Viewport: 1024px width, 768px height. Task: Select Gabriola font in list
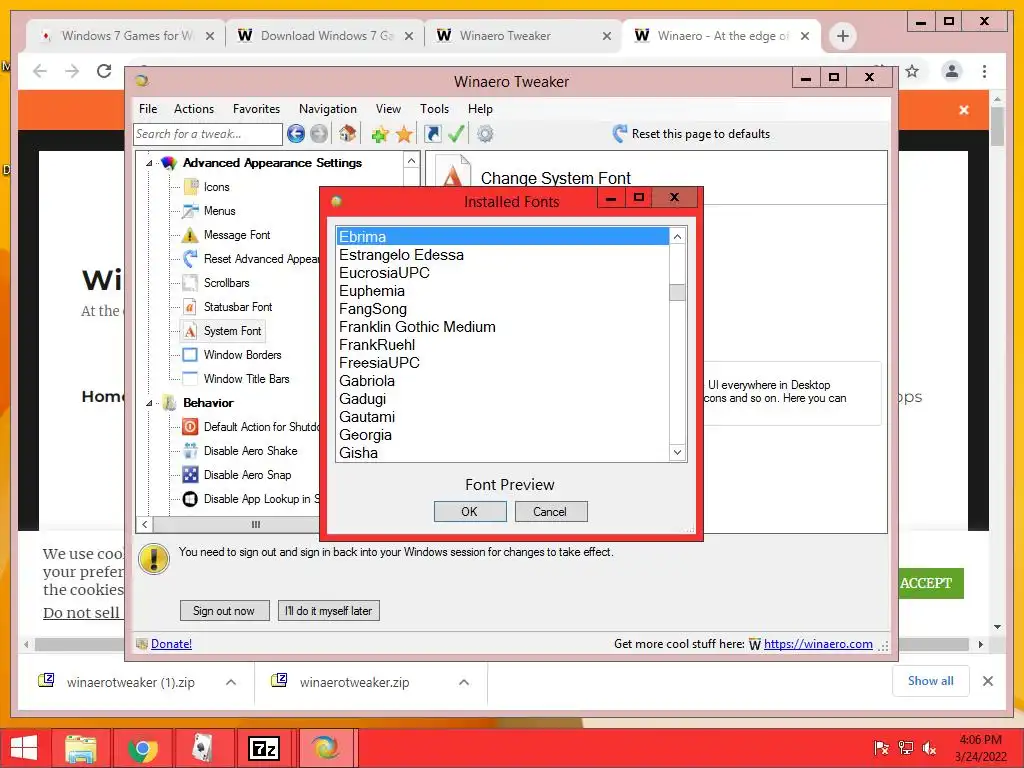click(x=502, y=381)
